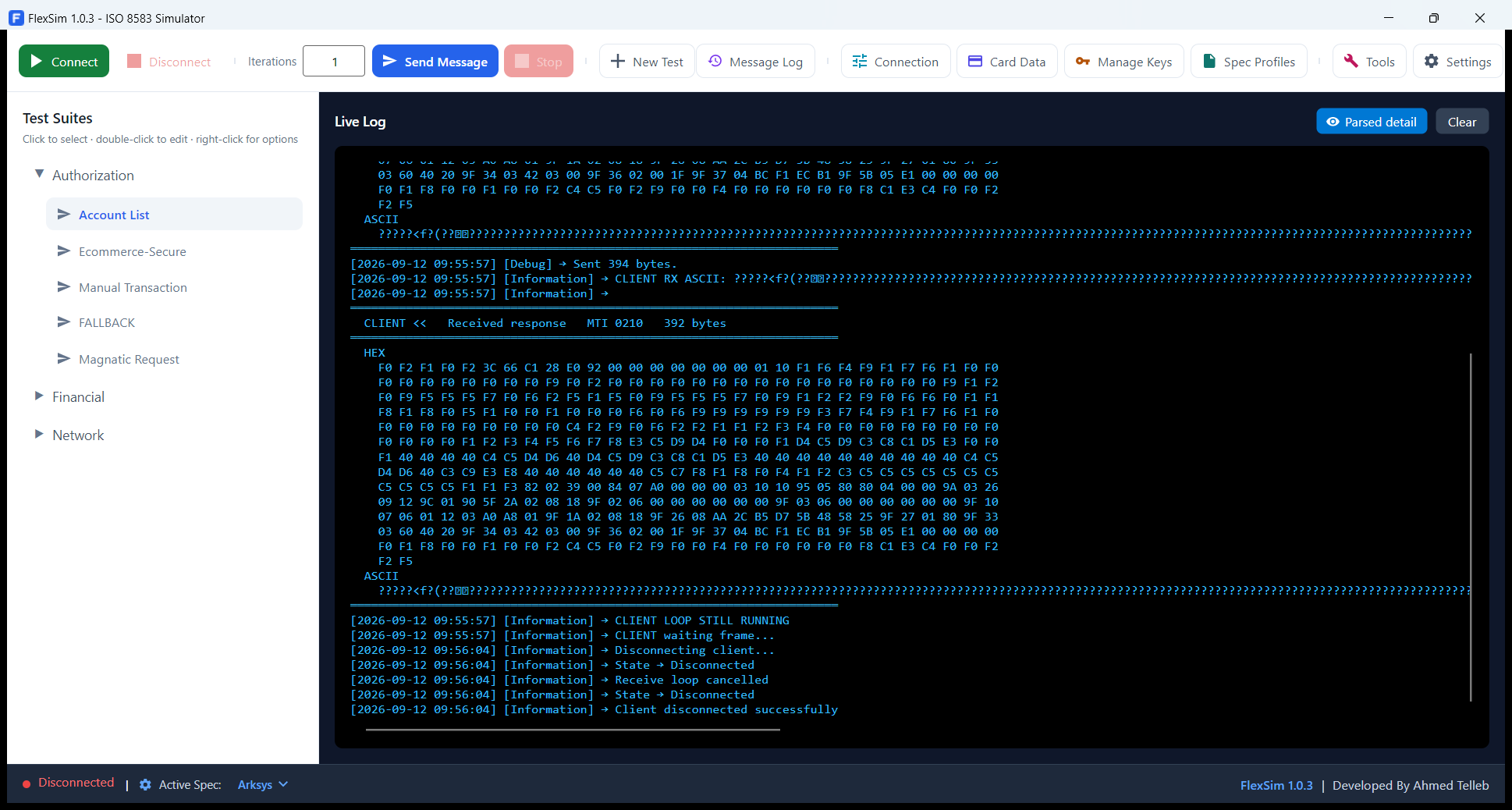
Task: Click the Send Message button
Action: [435, 61]
